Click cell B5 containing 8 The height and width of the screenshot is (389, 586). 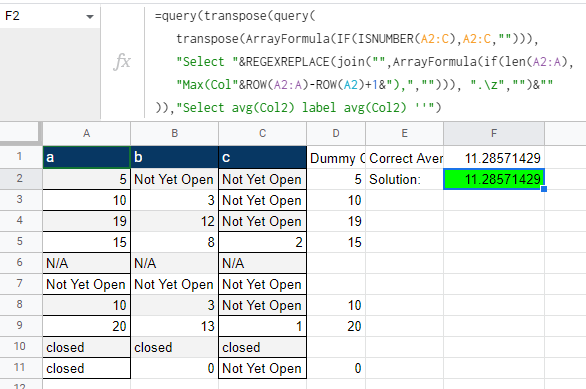pyautogui.click(x=175, y=242)
